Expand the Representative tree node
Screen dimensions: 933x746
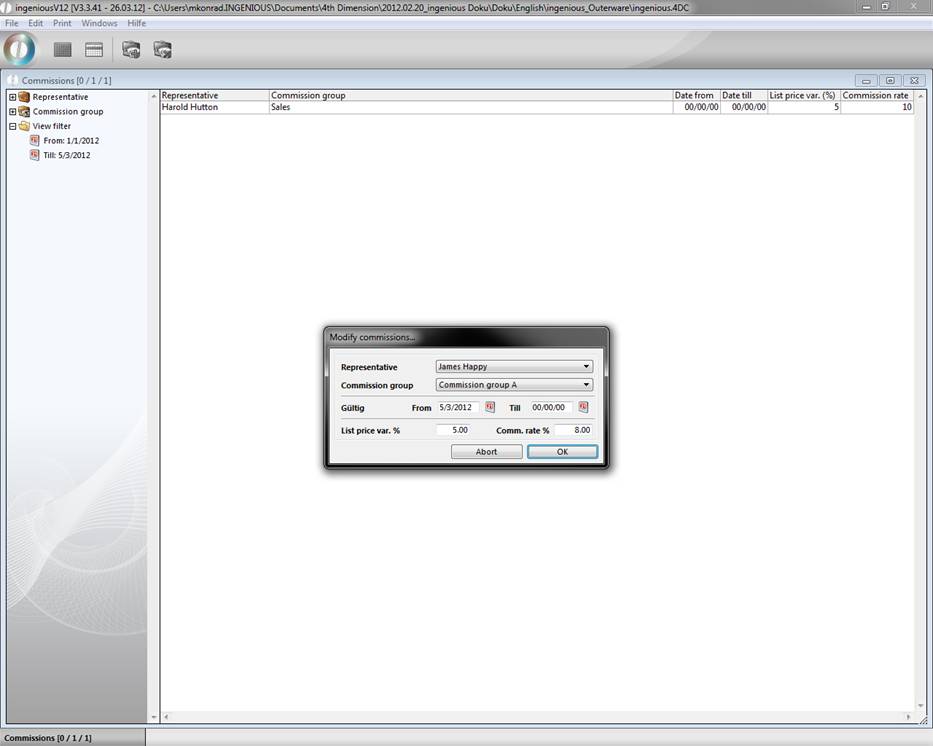pyautogui.click(x=12, y=97)
